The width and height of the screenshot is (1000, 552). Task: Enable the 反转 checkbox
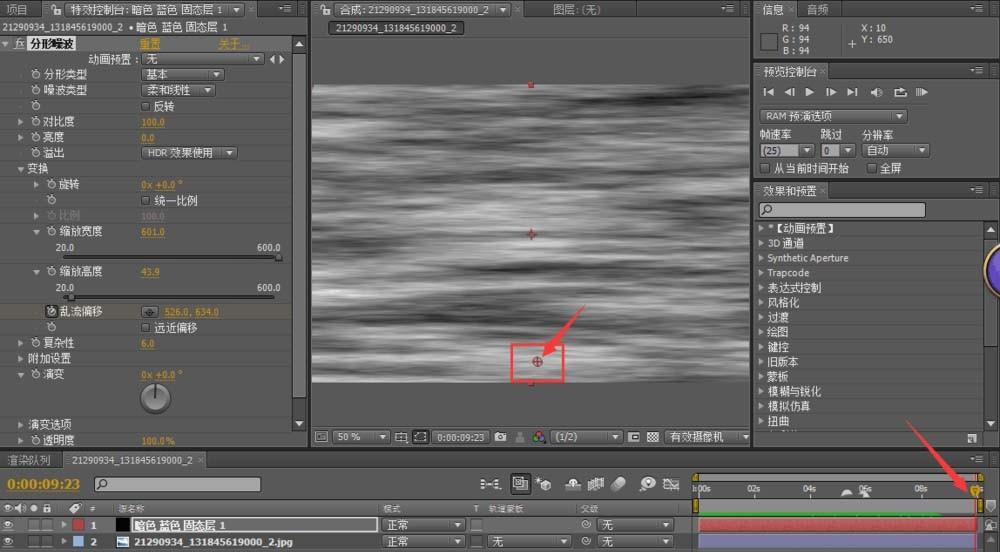click(x=145, y=106)
